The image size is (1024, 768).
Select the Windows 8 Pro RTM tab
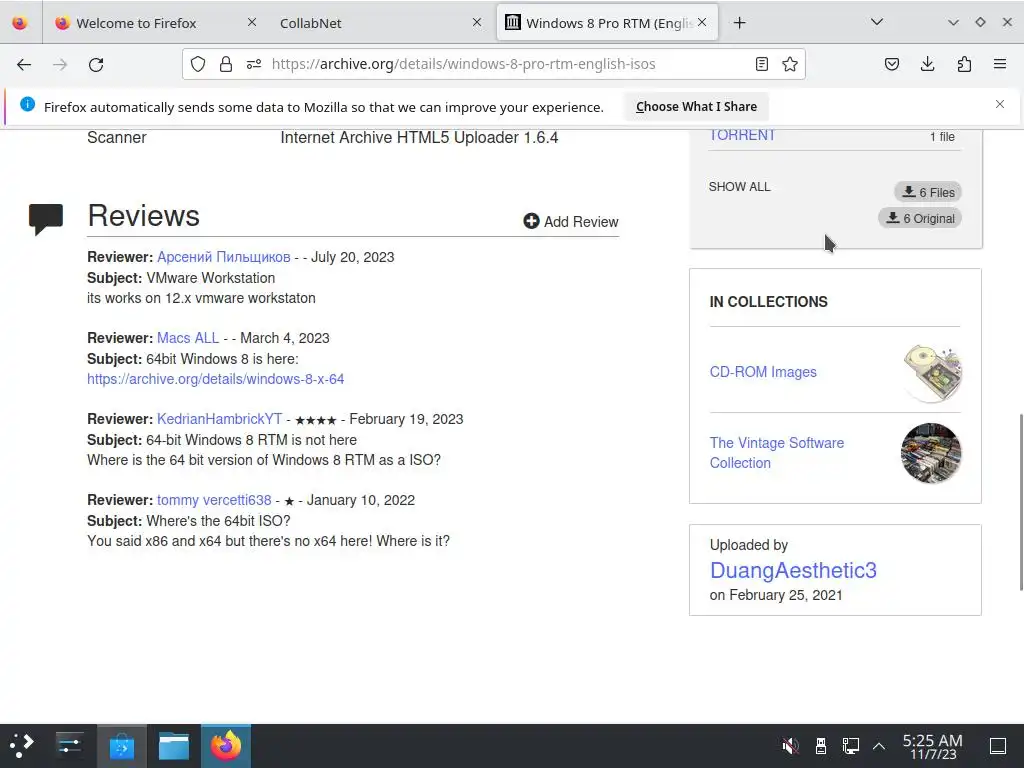coord(607,23)
